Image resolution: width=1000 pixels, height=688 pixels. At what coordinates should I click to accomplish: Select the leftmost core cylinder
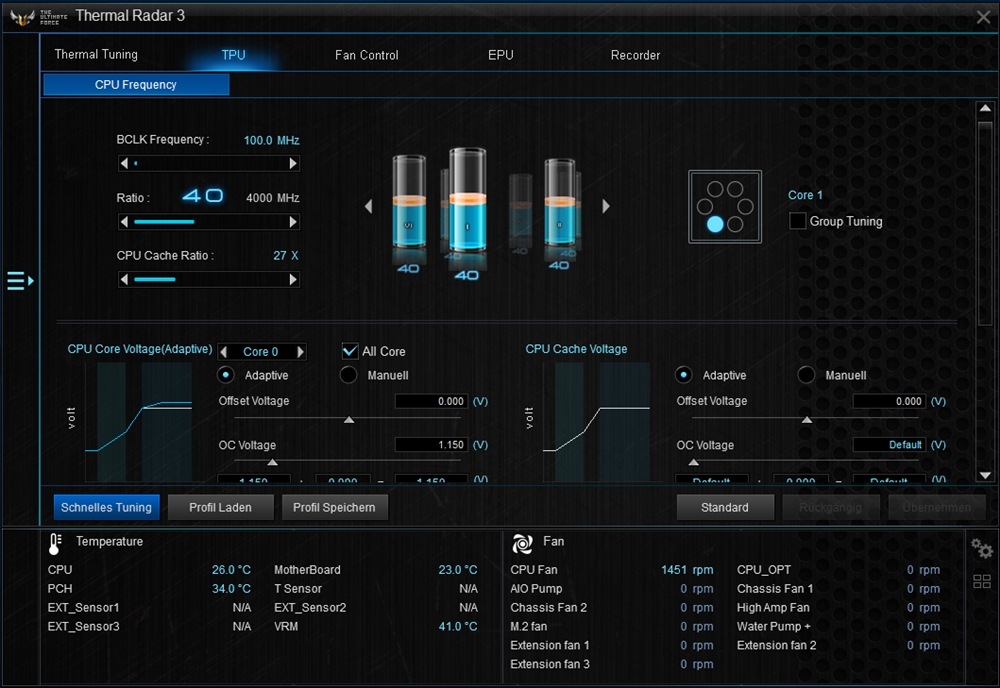409,201
